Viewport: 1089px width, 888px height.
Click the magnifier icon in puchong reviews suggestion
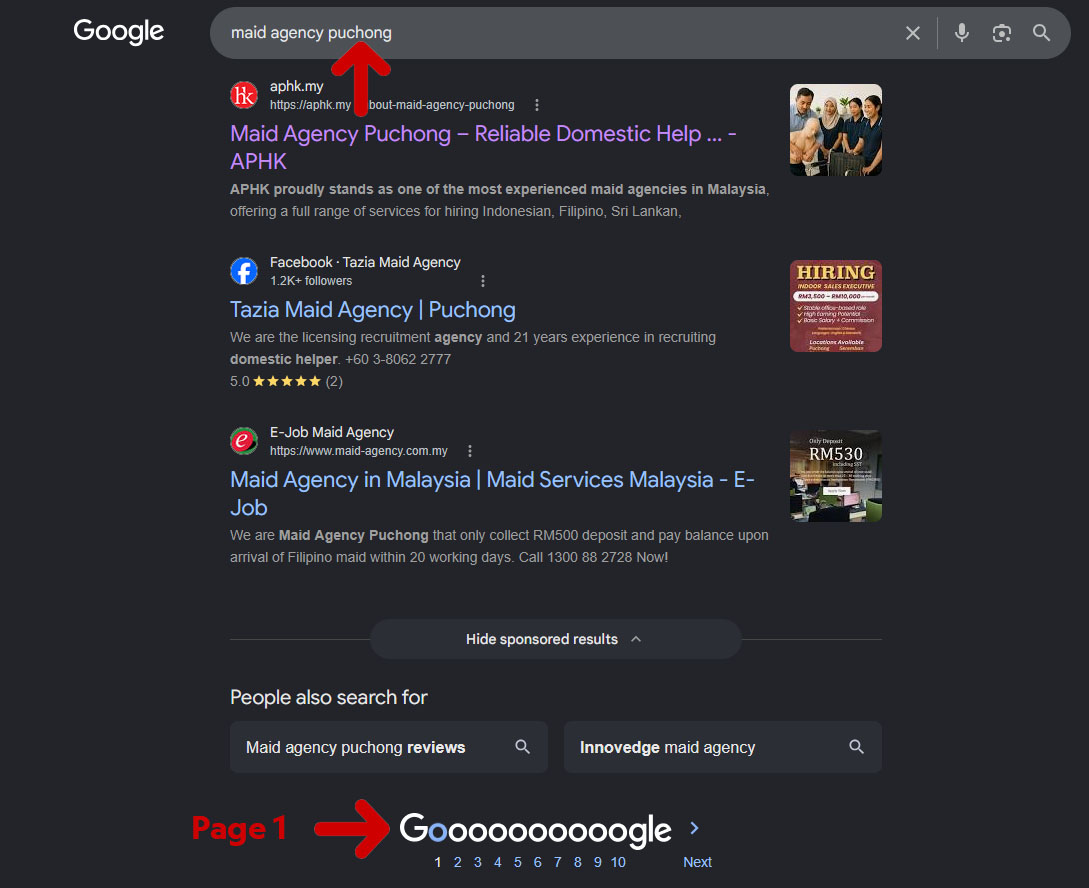coord(522,747)
